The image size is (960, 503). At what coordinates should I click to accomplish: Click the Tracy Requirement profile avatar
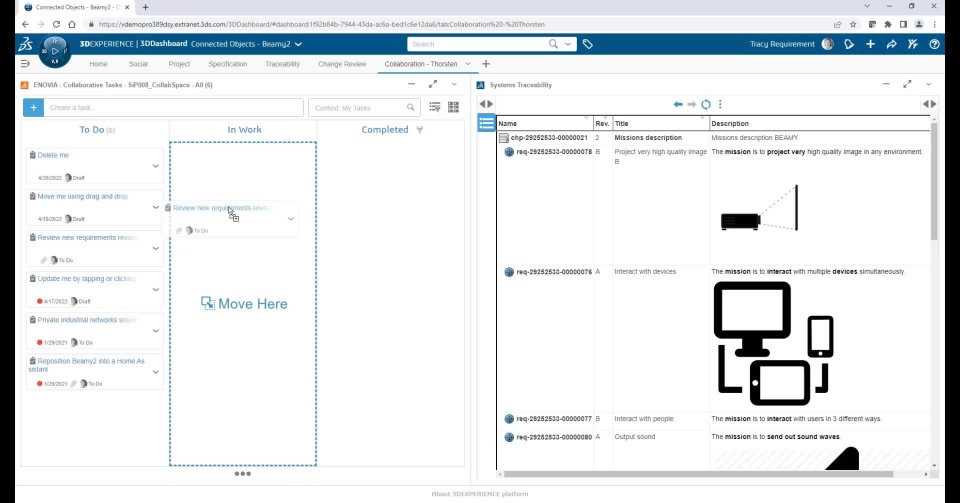(x=828, y=44)
